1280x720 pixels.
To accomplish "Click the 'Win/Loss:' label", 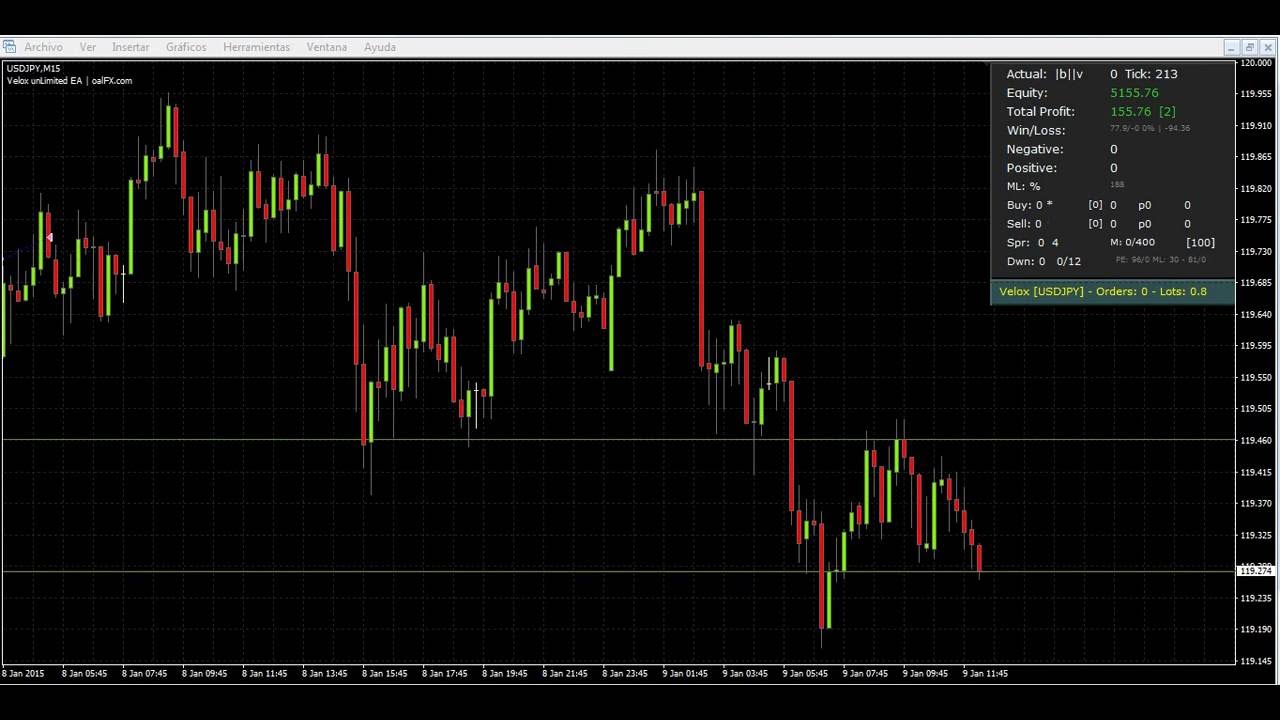I will (1036, 131).
